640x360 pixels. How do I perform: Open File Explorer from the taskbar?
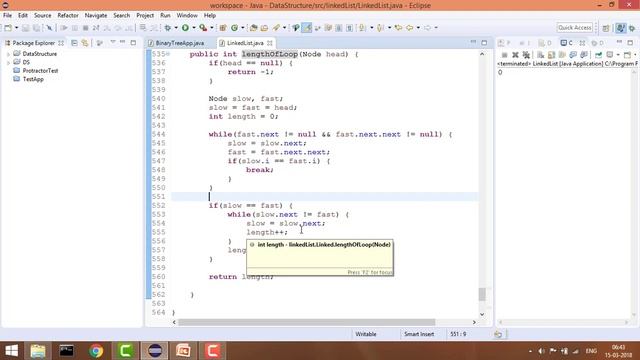pos(38,351)
